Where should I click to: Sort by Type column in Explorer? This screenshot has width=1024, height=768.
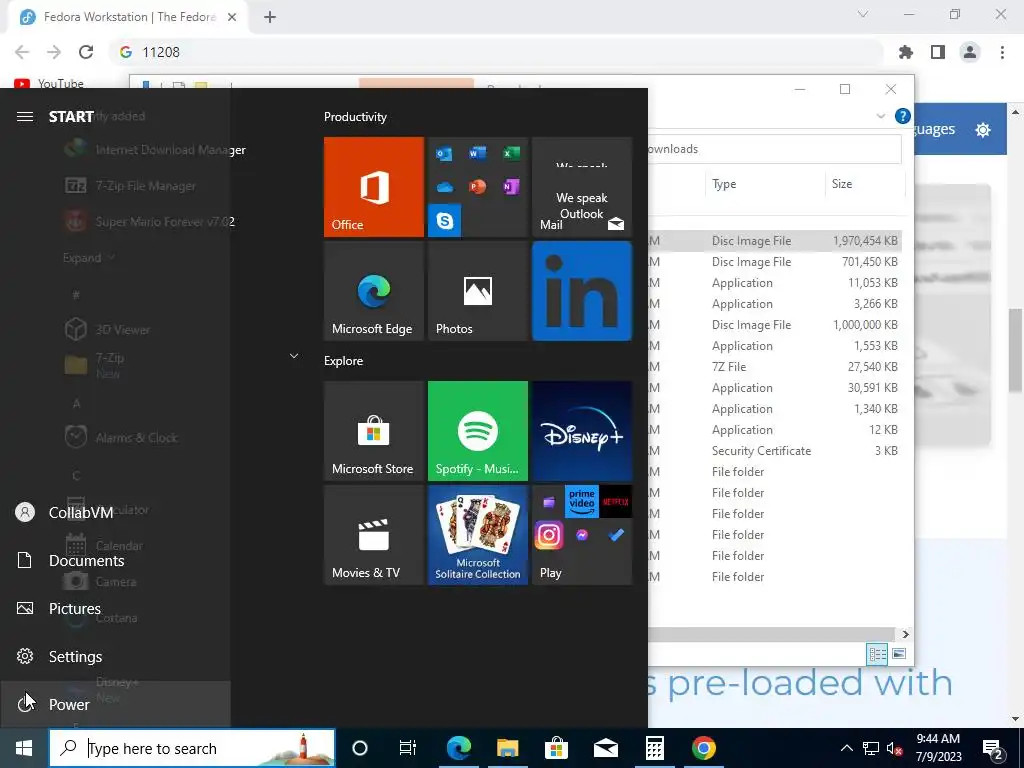(765, 184)
